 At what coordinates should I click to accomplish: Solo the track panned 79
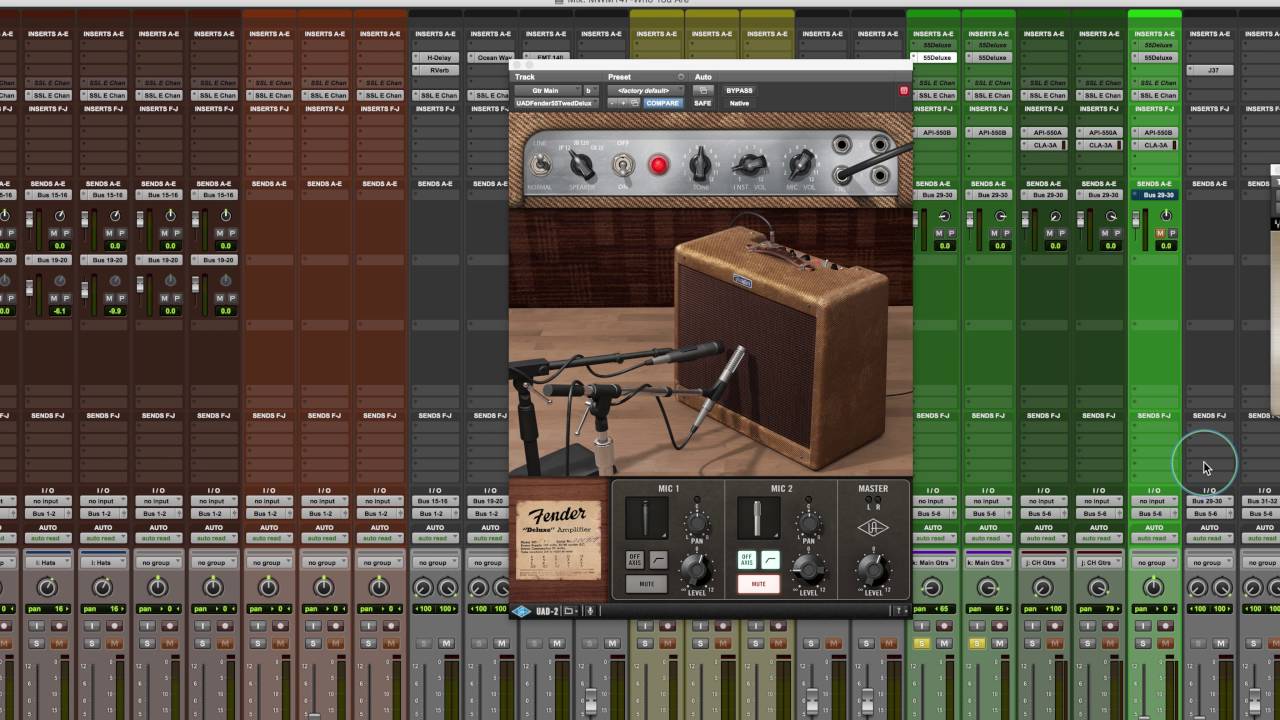point(1087,643)
